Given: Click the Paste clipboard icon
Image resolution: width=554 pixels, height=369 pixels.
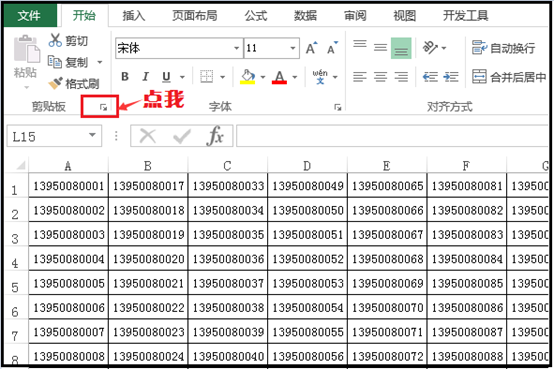Looking at the screenshot, I should (26, 49).
